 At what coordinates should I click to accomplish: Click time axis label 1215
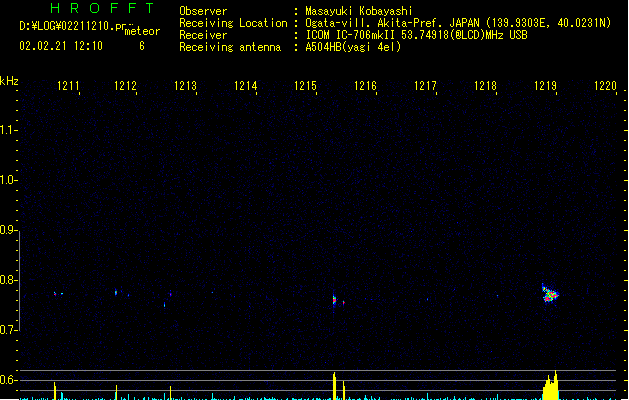(x=305, y=86)
